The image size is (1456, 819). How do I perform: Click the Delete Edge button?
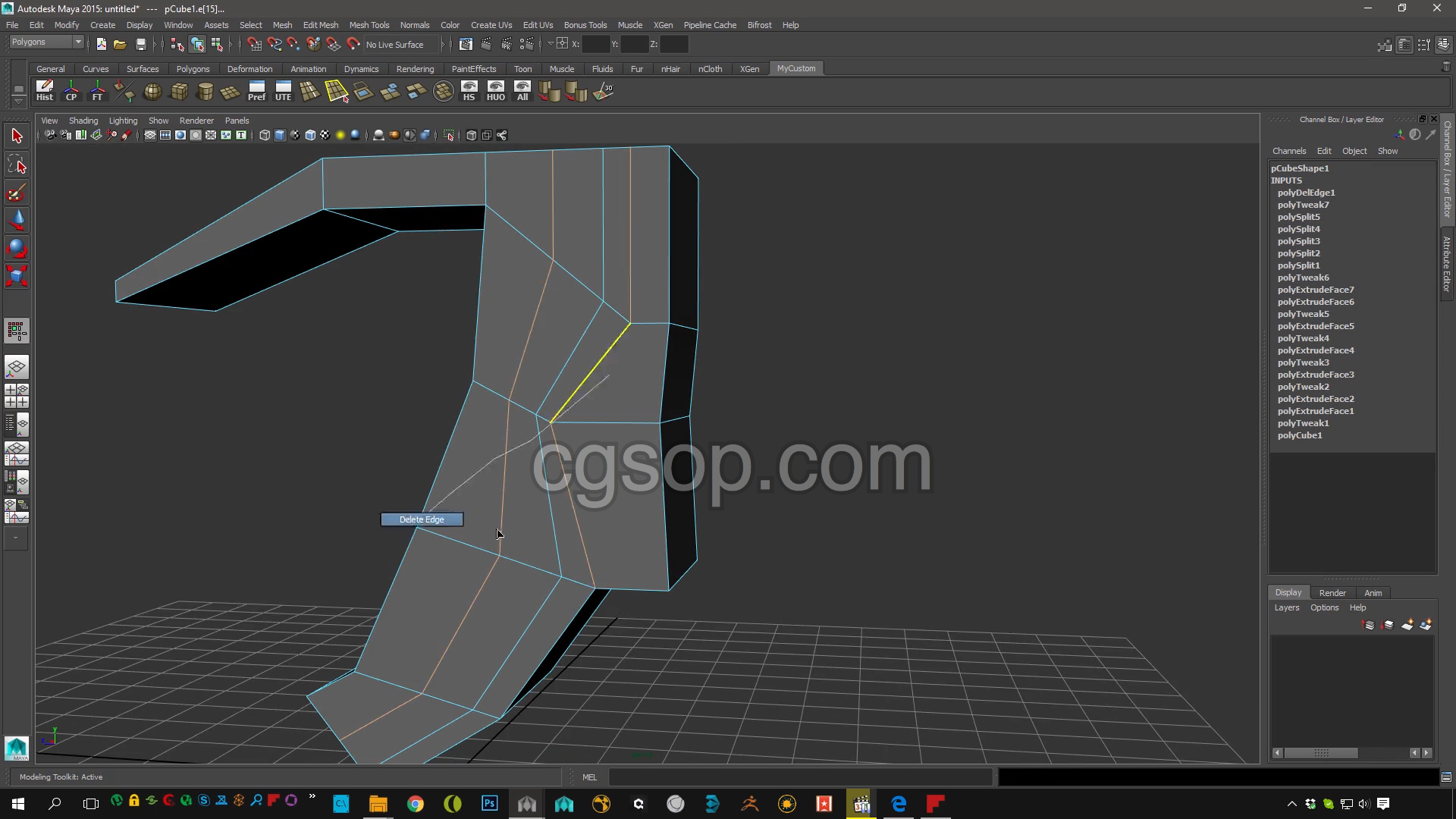(422, 519)
